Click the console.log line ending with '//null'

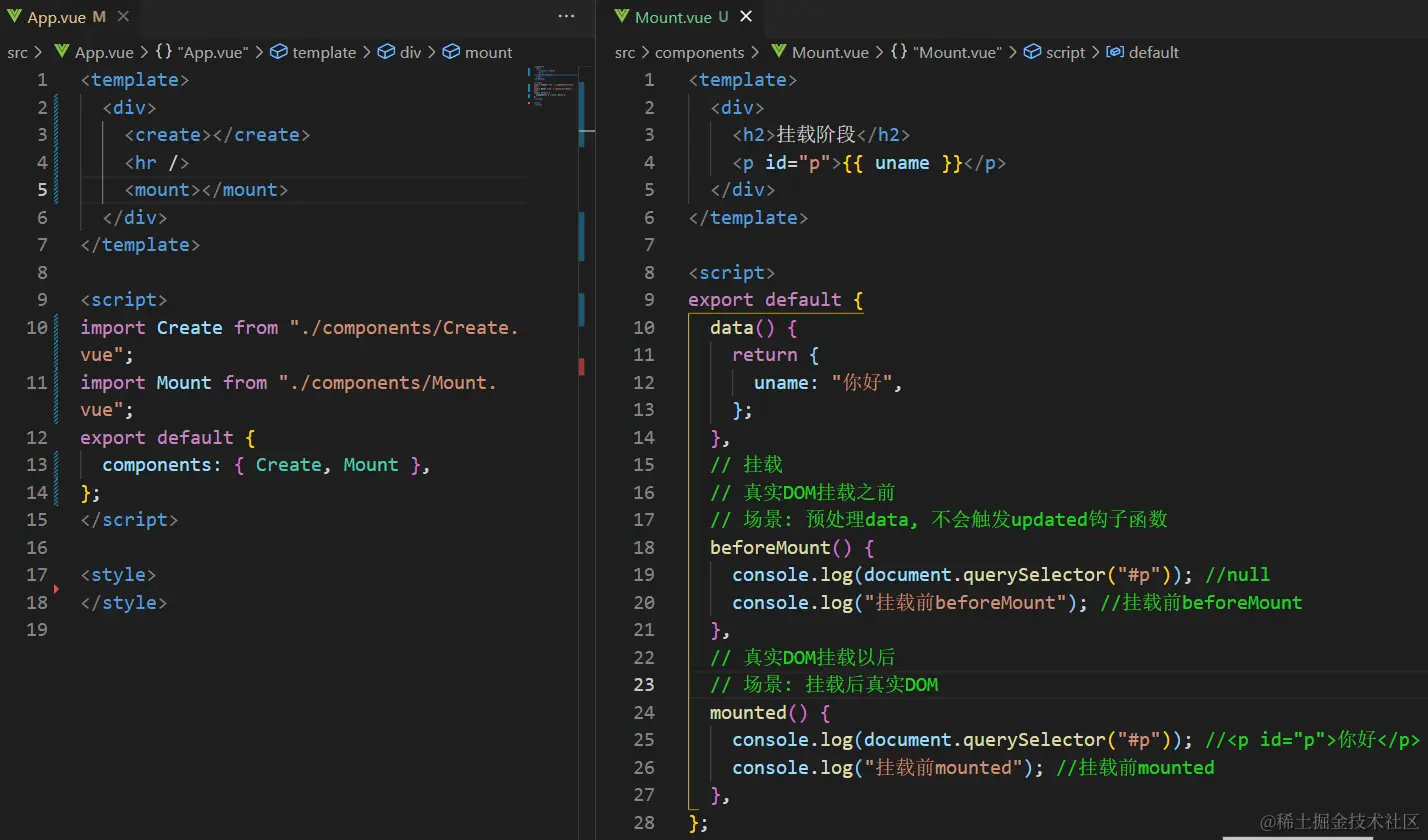point(1001,575)
